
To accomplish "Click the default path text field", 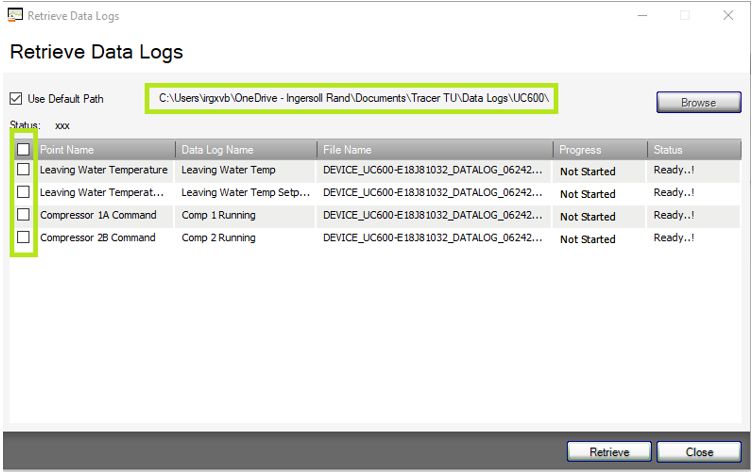I will (x=352, y=98).
